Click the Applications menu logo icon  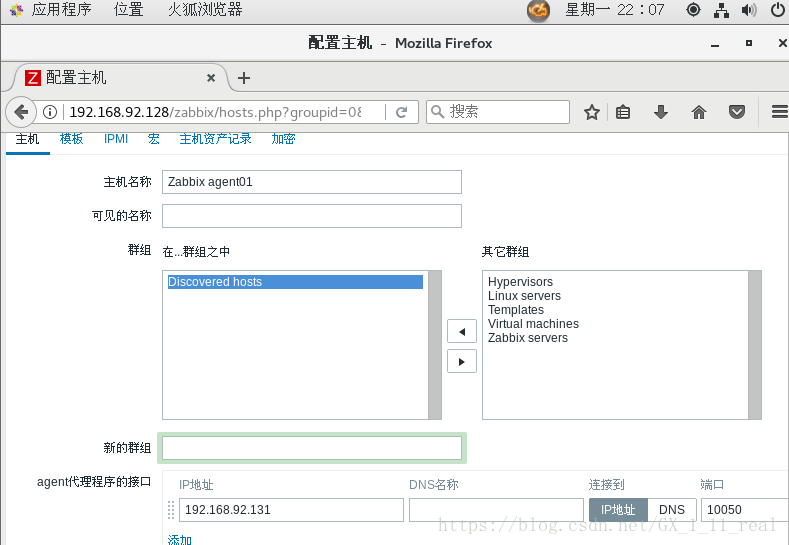16,10
